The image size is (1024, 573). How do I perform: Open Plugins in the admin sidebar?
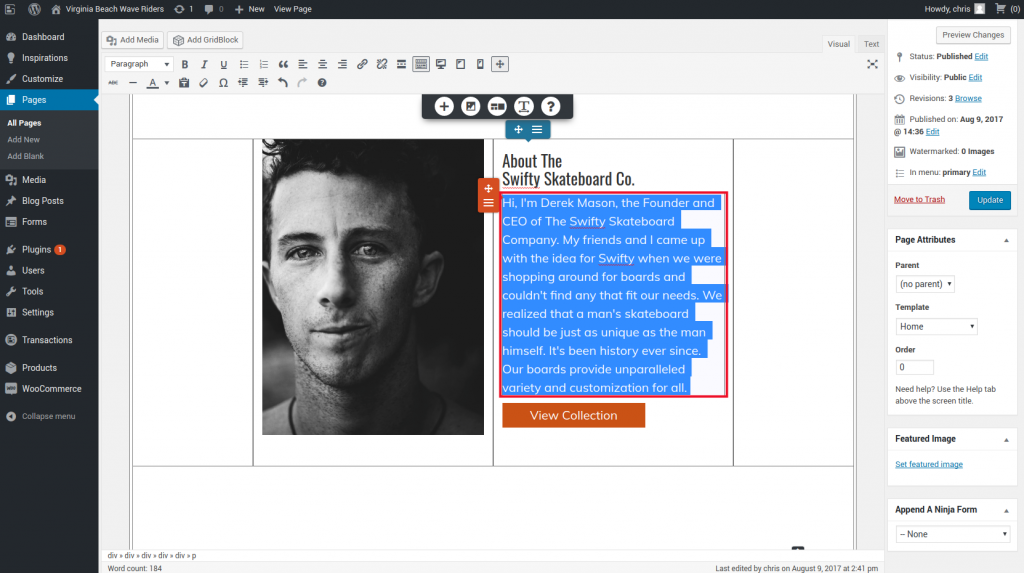36,249
